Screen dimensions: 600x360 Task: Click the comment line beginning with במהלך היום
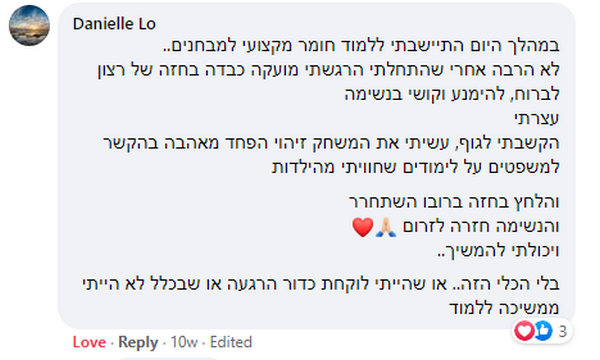click(361, 46)
